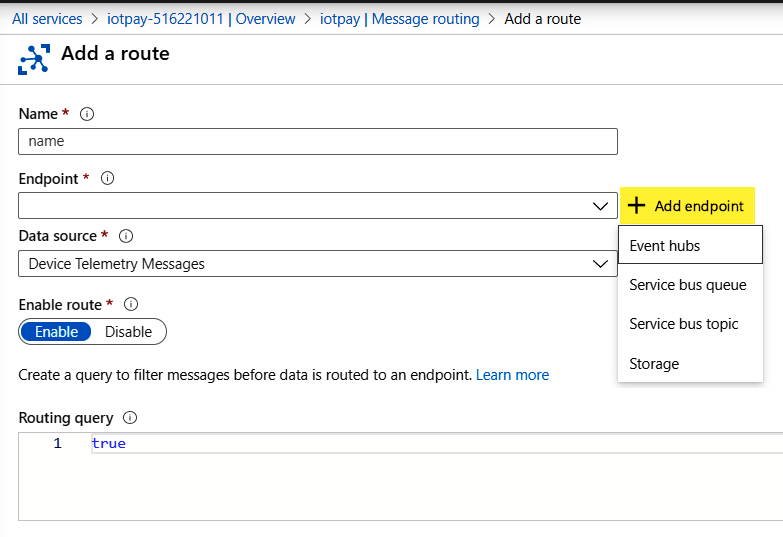
Task: Select Disable in the route toggle
Action: click(128, 332)
